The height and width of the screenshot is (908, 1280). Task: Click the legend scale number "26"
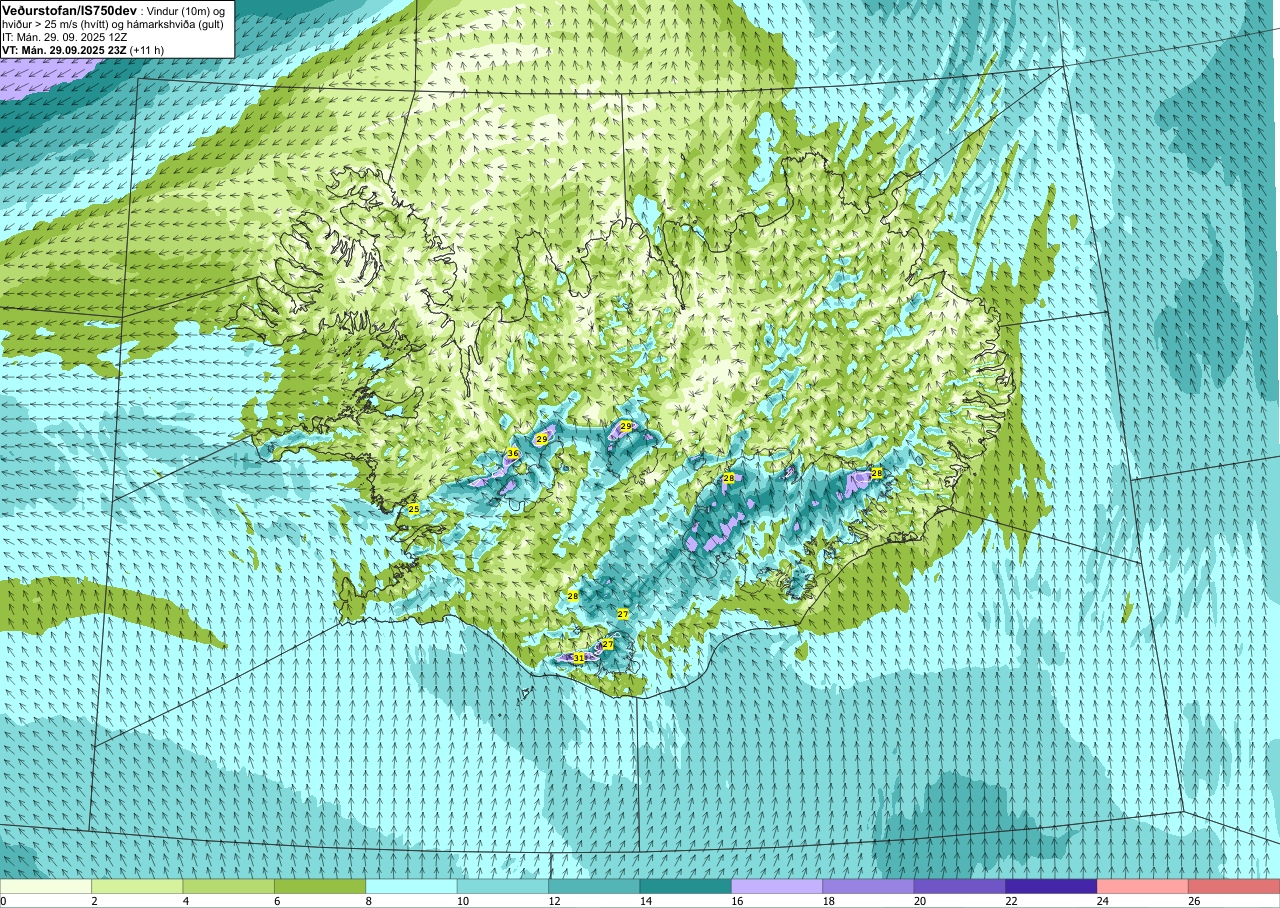(x=1195, y=901)
